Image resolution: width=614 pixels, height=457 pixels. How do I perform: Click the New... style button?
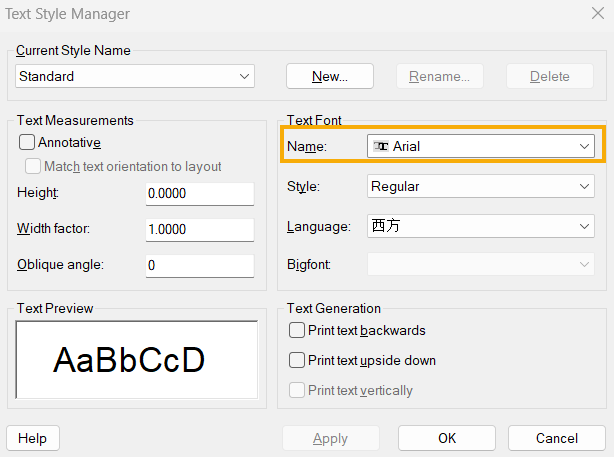[x=330, y=76]
